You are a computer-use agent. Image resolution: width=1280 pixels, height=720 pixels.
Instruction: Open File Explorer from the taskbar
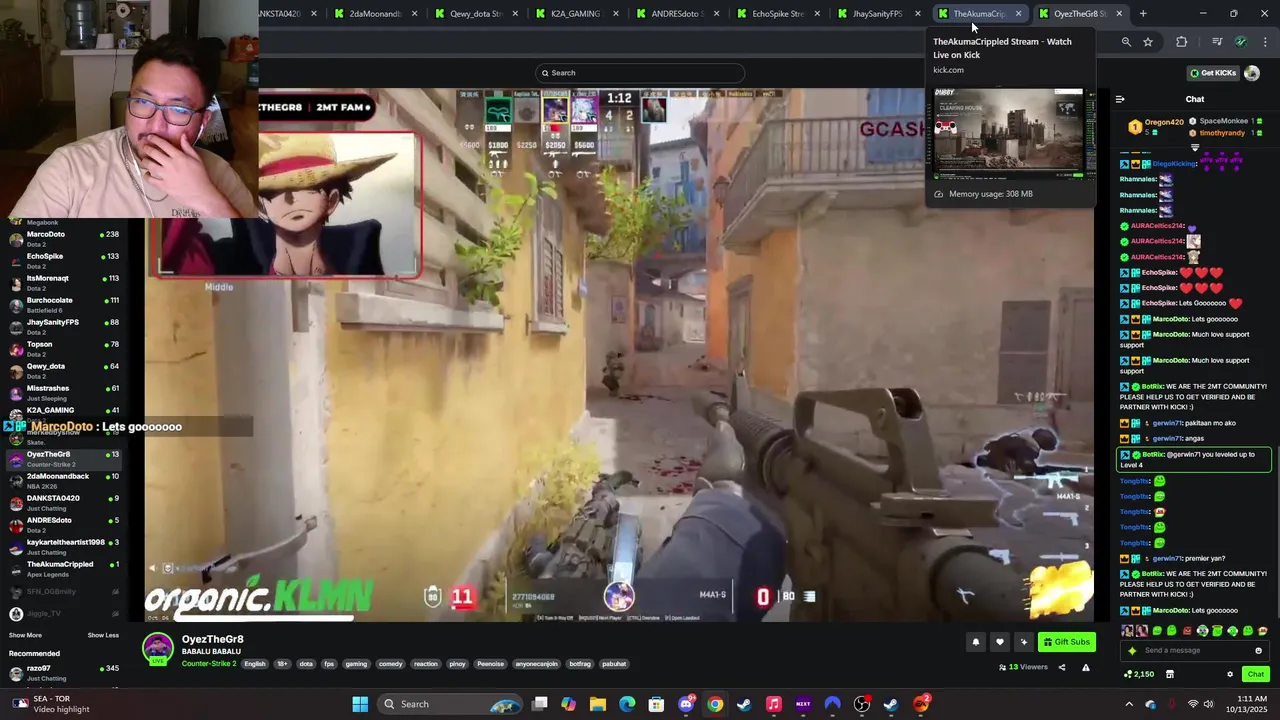pyautogui.click(x=598, y=704)
